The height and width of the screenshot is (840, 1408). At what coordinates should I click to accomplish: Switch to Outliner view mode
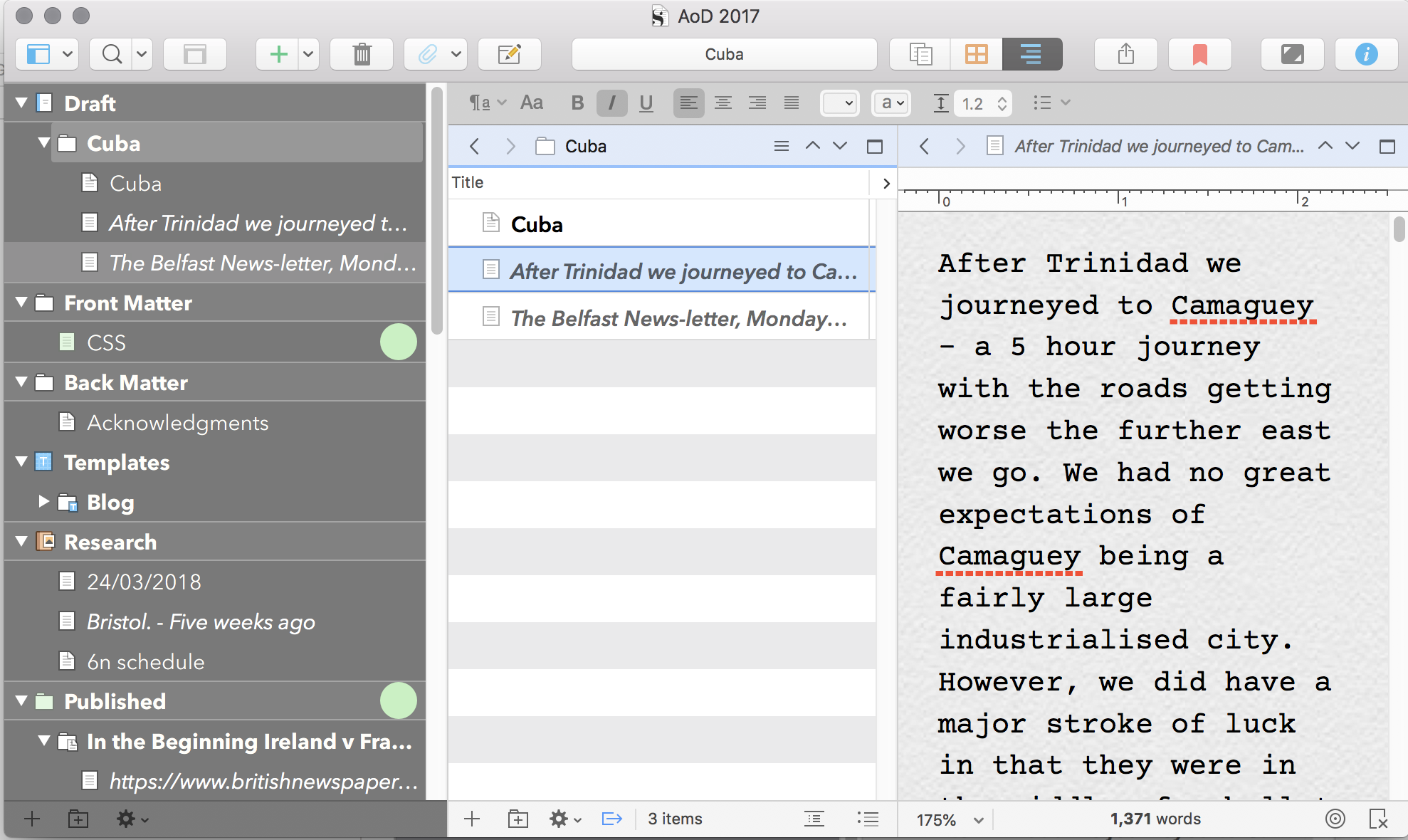[x=1031, y=54]
